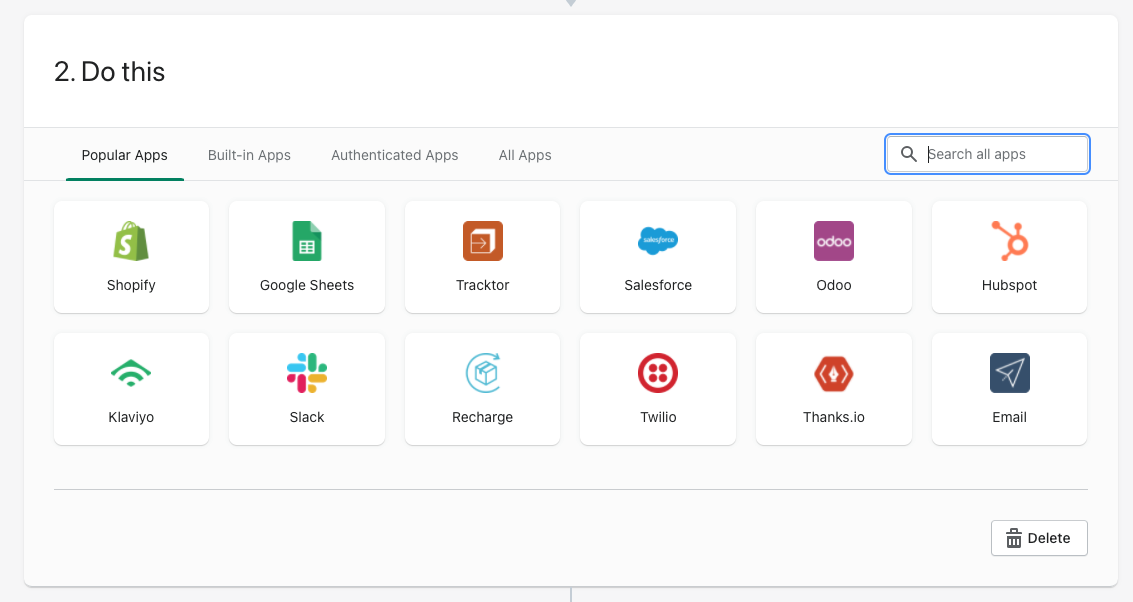This screenshot has height=602, width=1133.
Task: Choose the Thanks.io app icon
Action: coord(834,374)
